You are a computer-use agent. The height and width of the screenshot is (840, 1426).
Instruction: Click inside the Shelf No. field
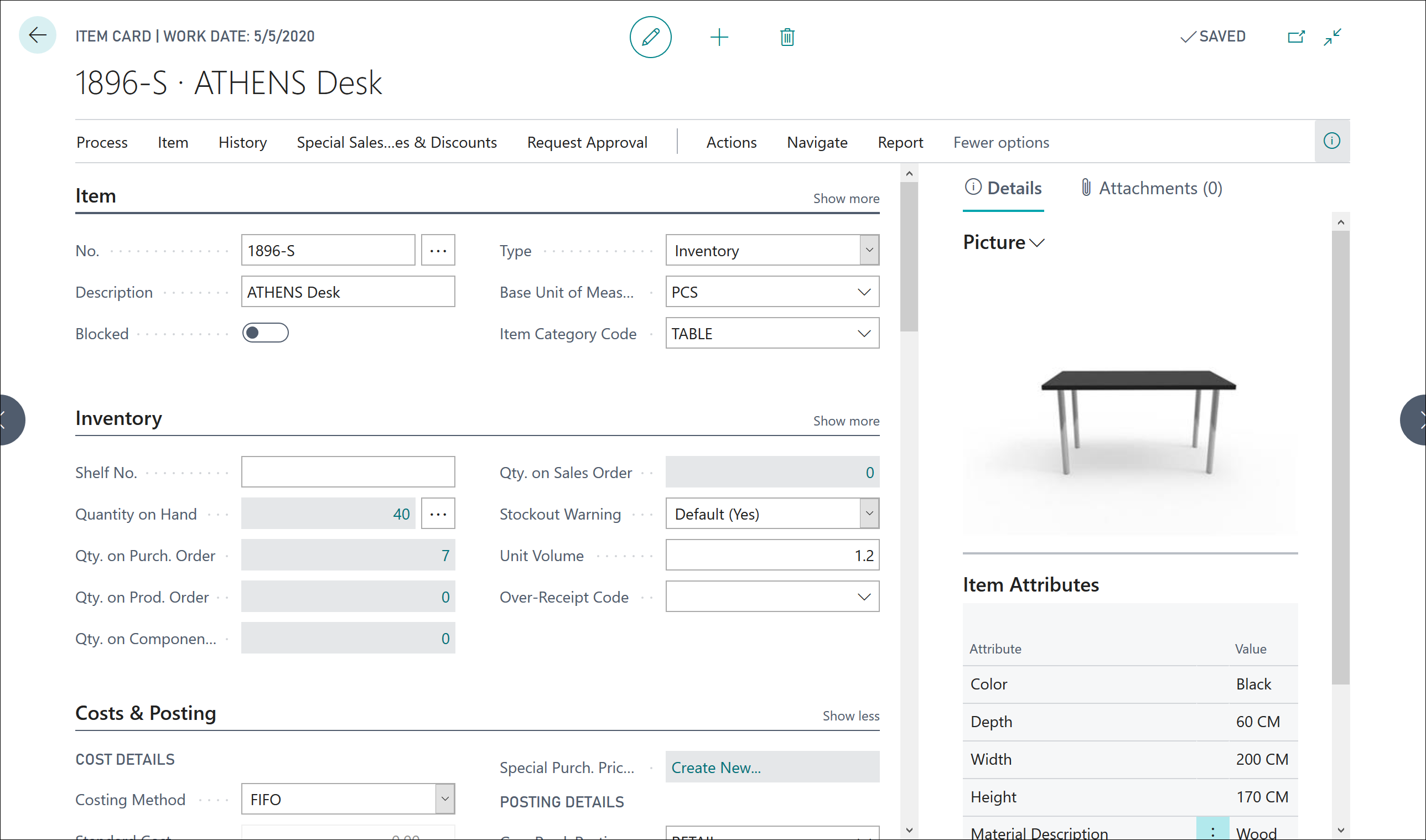pyautogui.click(x=348, y=471)
